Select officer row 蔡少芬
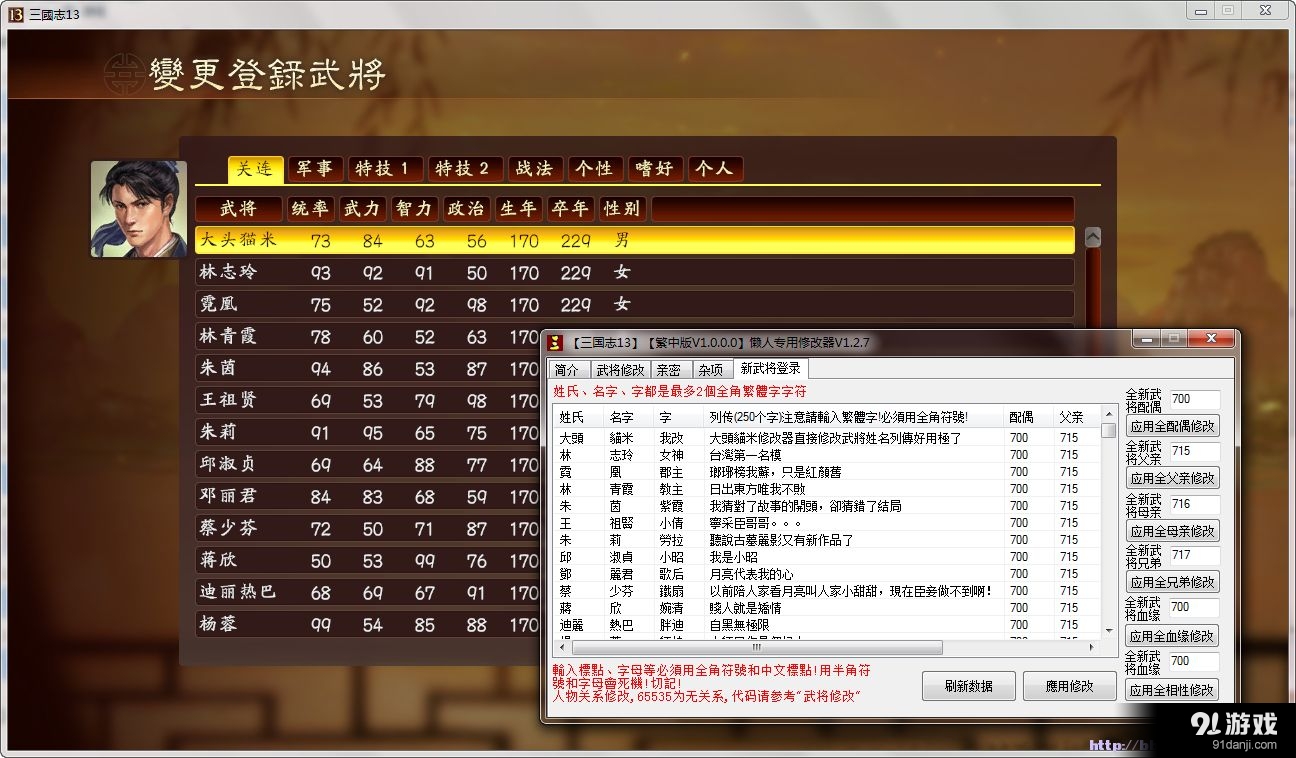The width and height of the screenshot is (1296, 758). (368, 528)
